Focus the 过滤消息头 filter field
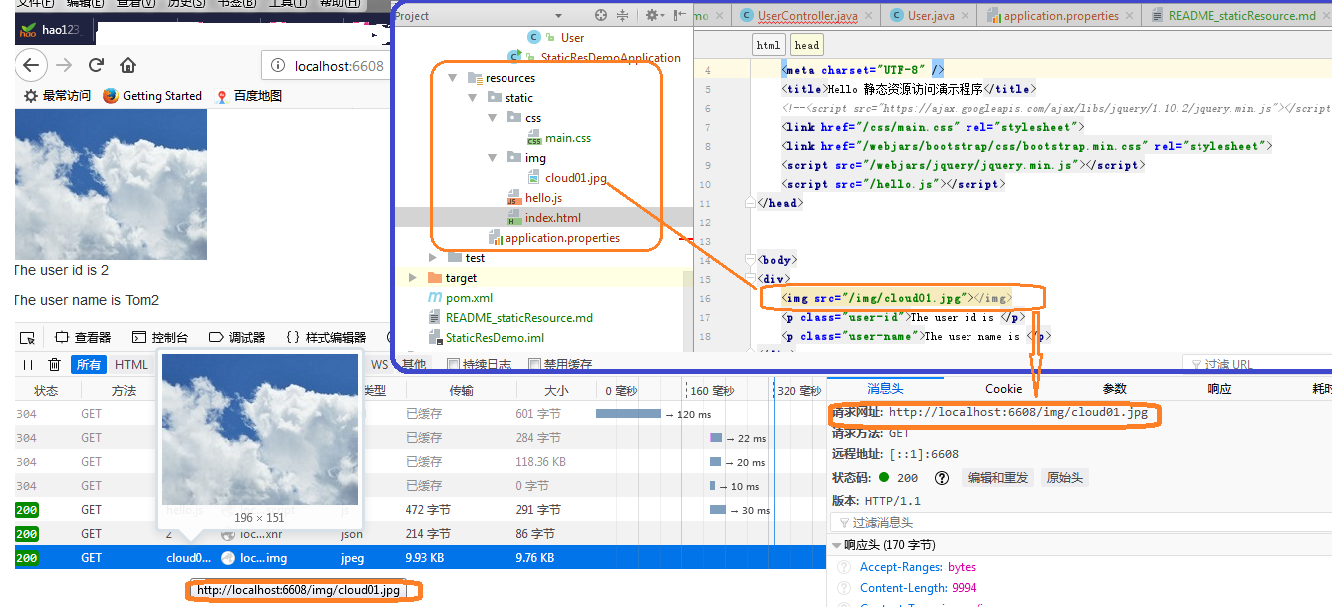 pyautogui.click(x=1081, y=522)
